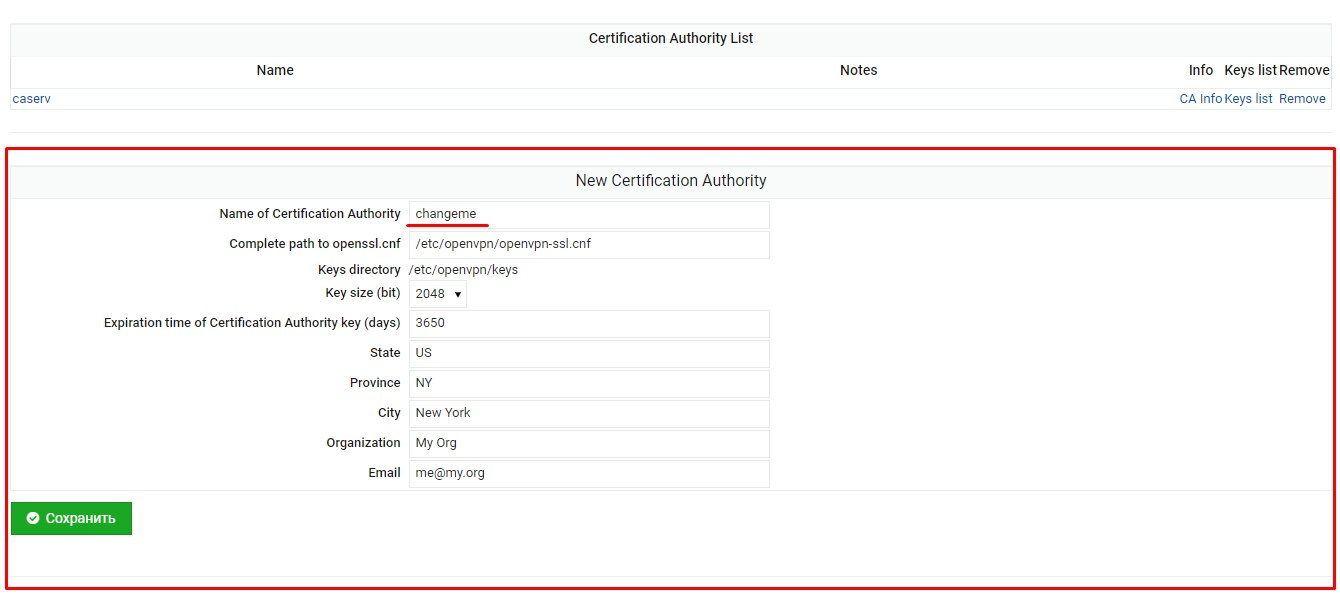Click the New Certification Authority section heading
Screen dimensions: 1340x596
click(670, 181)
